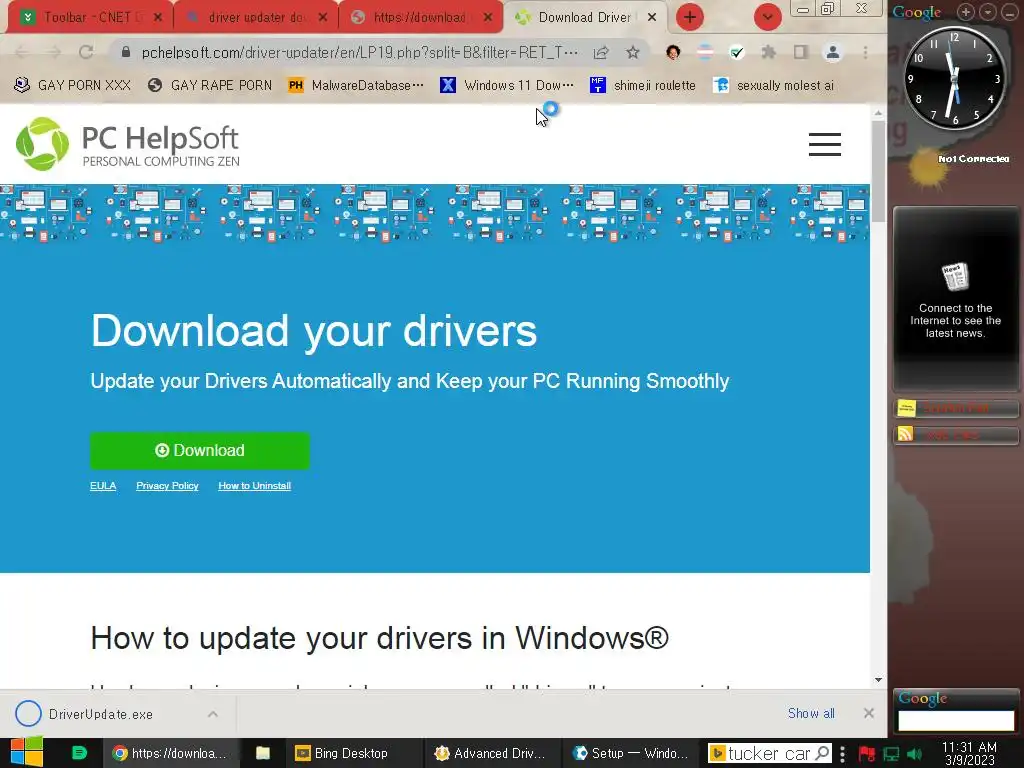
Task: Click the face avatar extension icon
Action: [673, 52]
